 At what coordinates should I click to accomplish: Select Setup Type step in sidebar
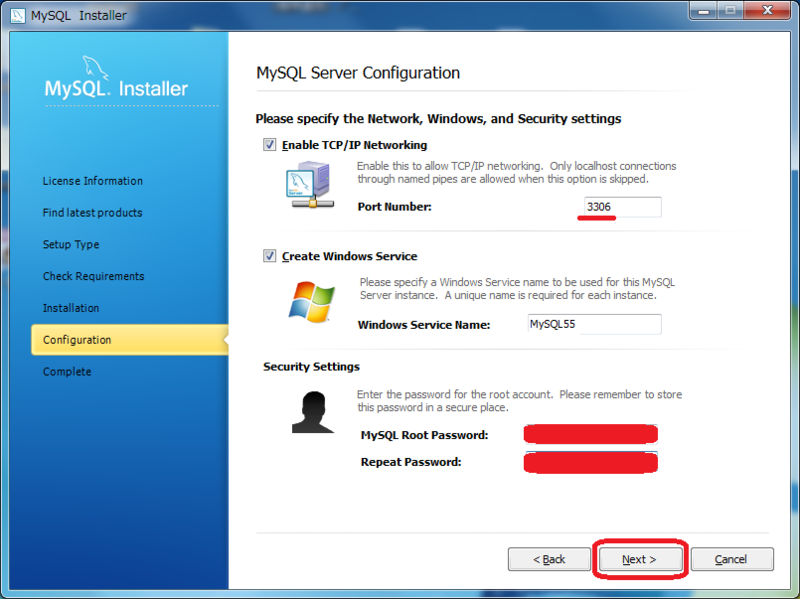tap(71, 244)
